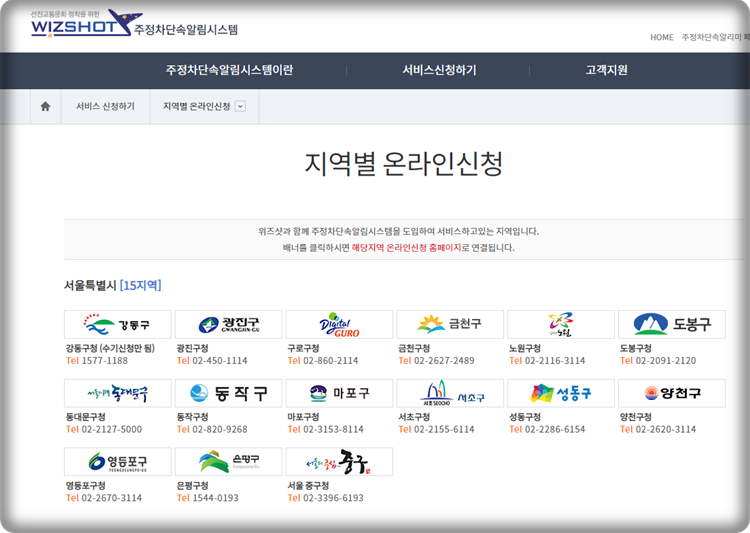Open the 도봉구 banner
This screenshot has height=533, width=750.
pyautogui.click(x=672, y=324)
